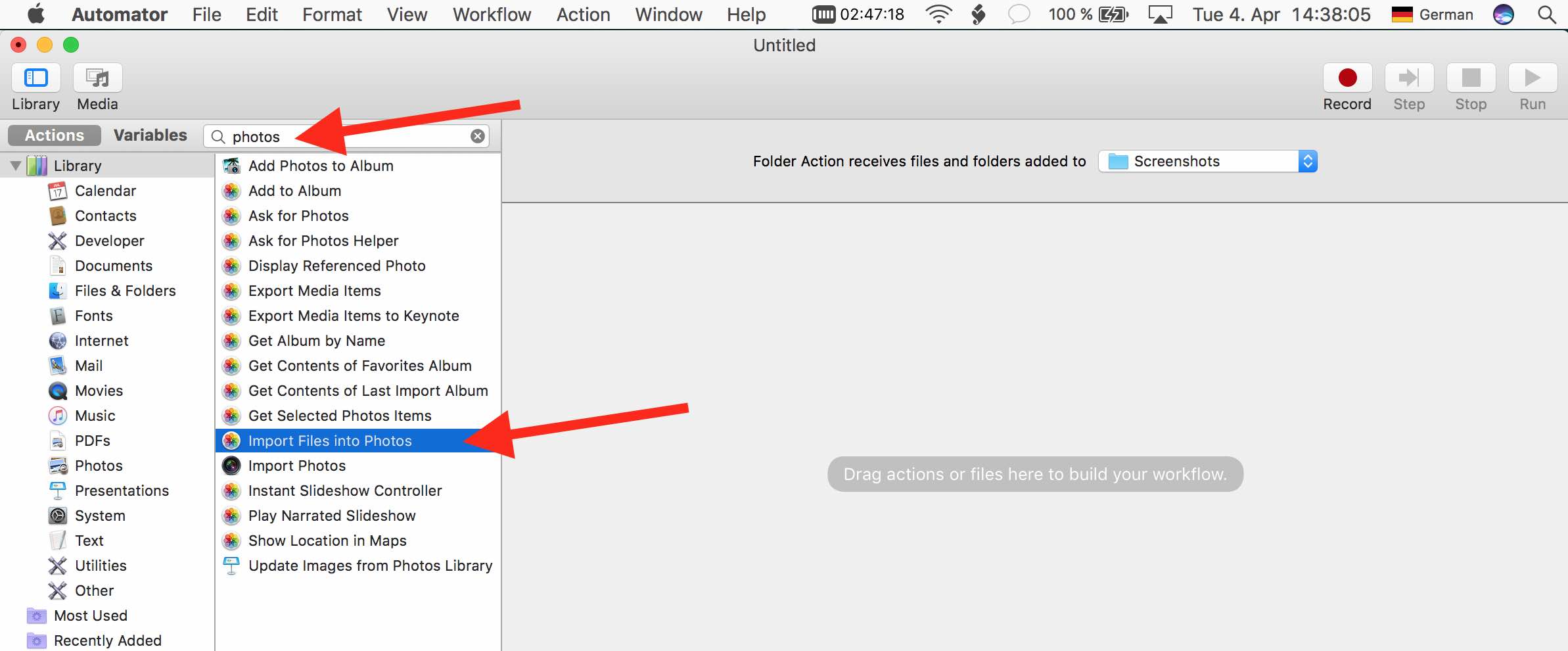Image resolution: width=1568 pixels, height=651 pixels.
Task: Select the PDFs category icon
Action: 58,441
